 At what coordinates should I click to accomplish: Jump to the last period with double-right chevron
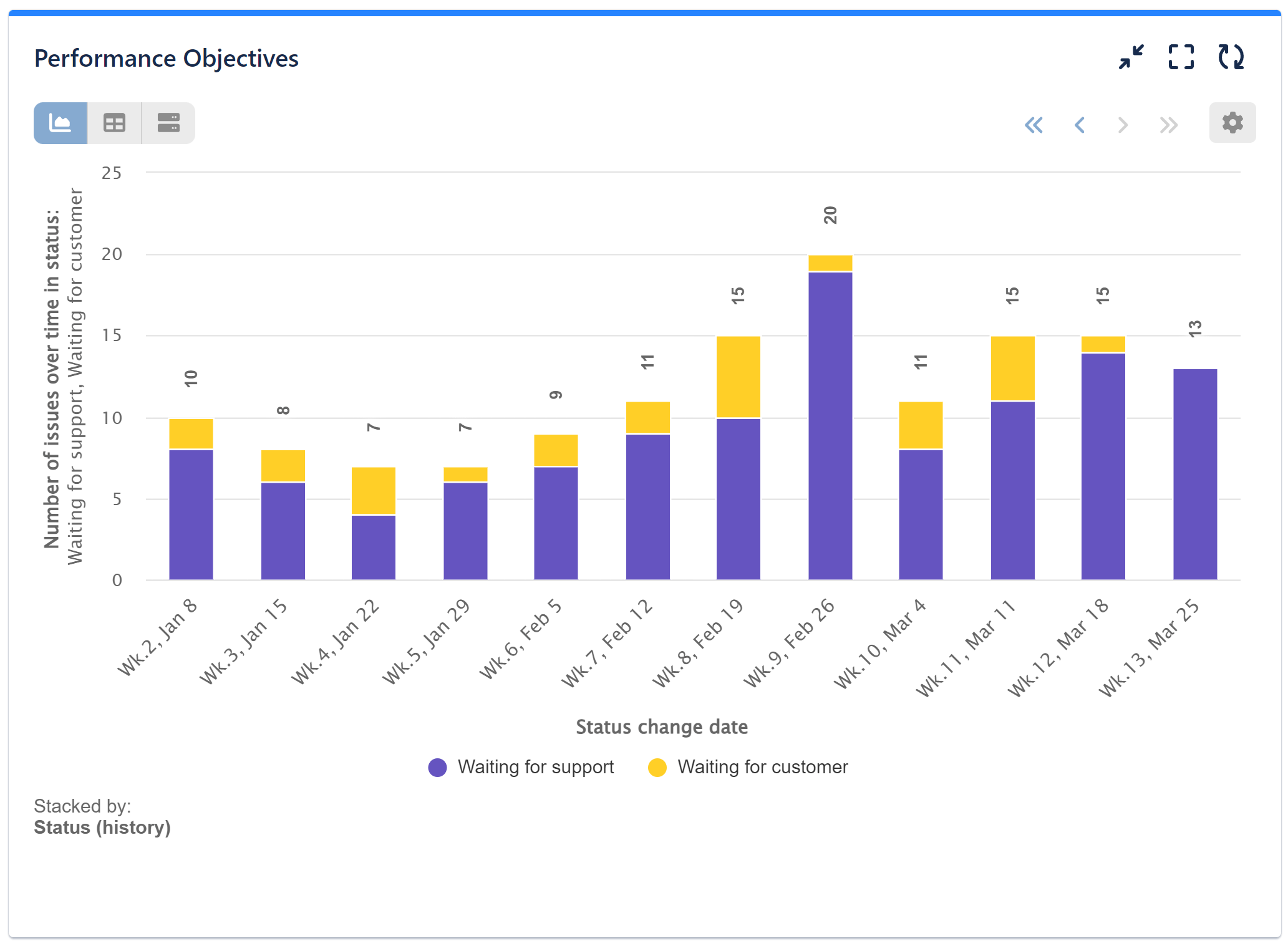(1167, 125)
